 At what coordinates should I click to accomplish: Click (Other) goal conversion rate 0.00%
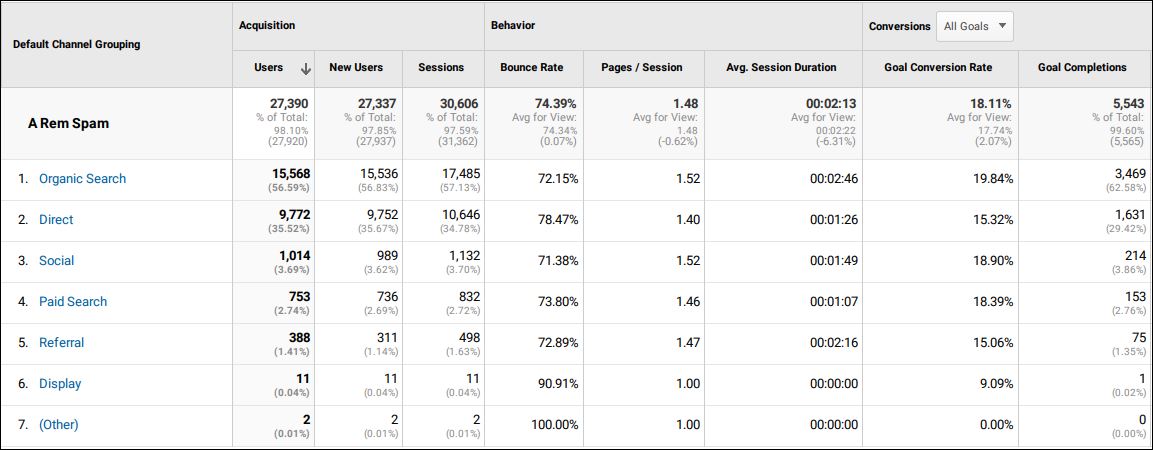click(x=996, y=425)
